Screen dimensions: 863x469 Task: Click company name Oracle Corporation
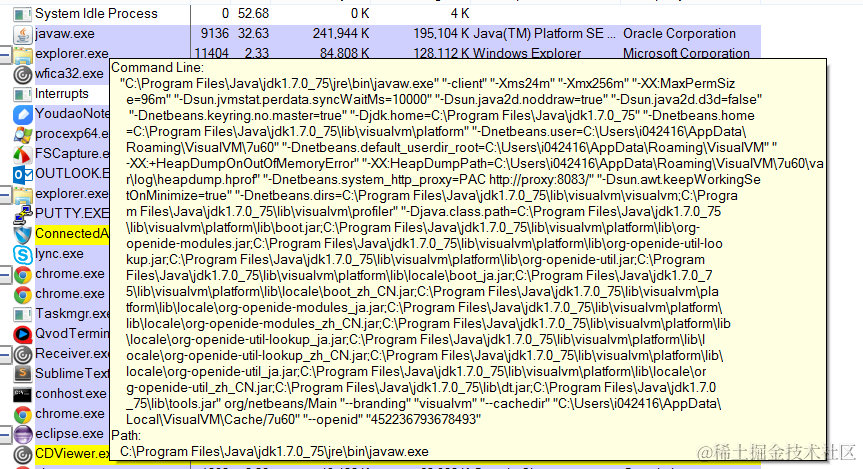679,34
